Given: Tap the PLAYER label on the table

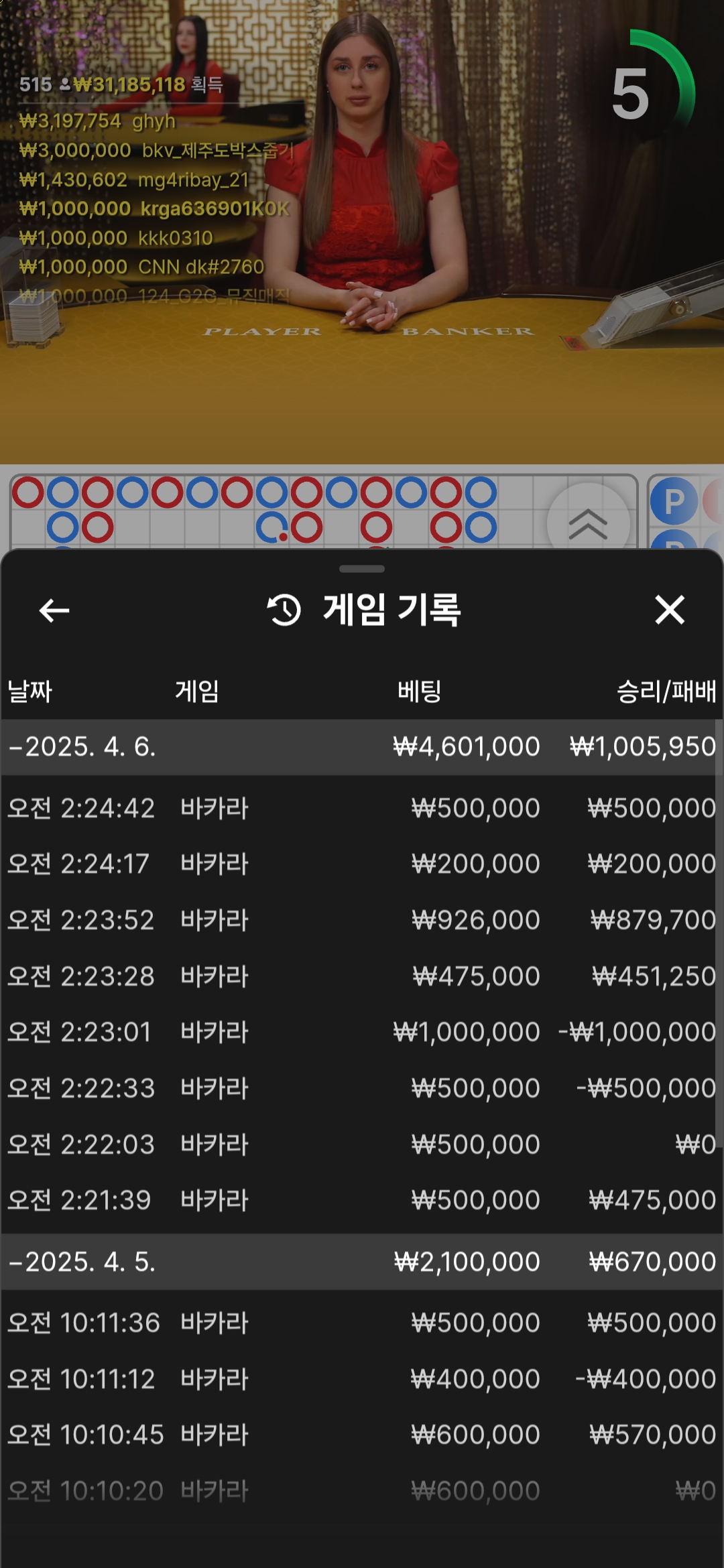Looking at the screenshot, I should coord(262,332).
